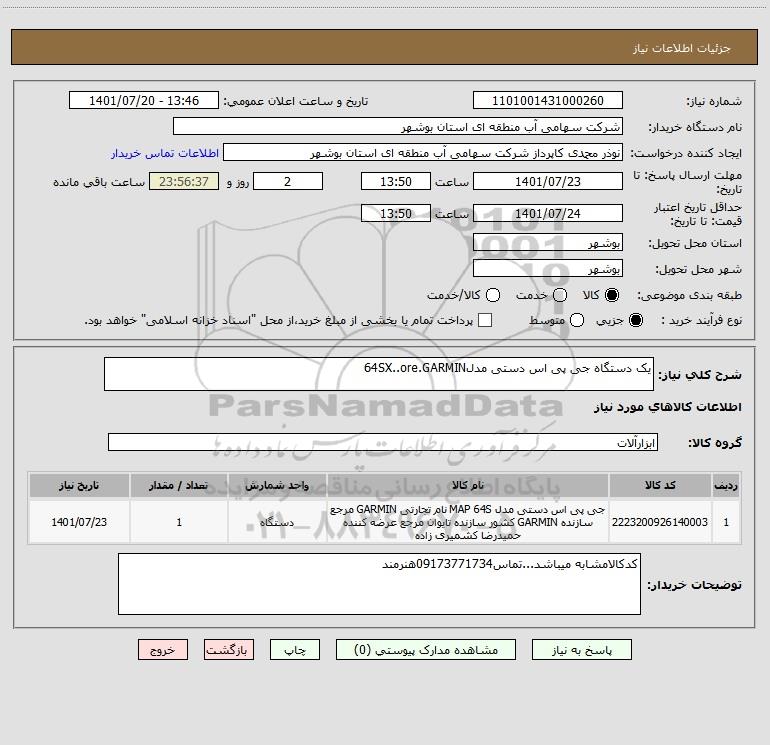Click the جزئیات اطلاعات نیاز header title

682,48
